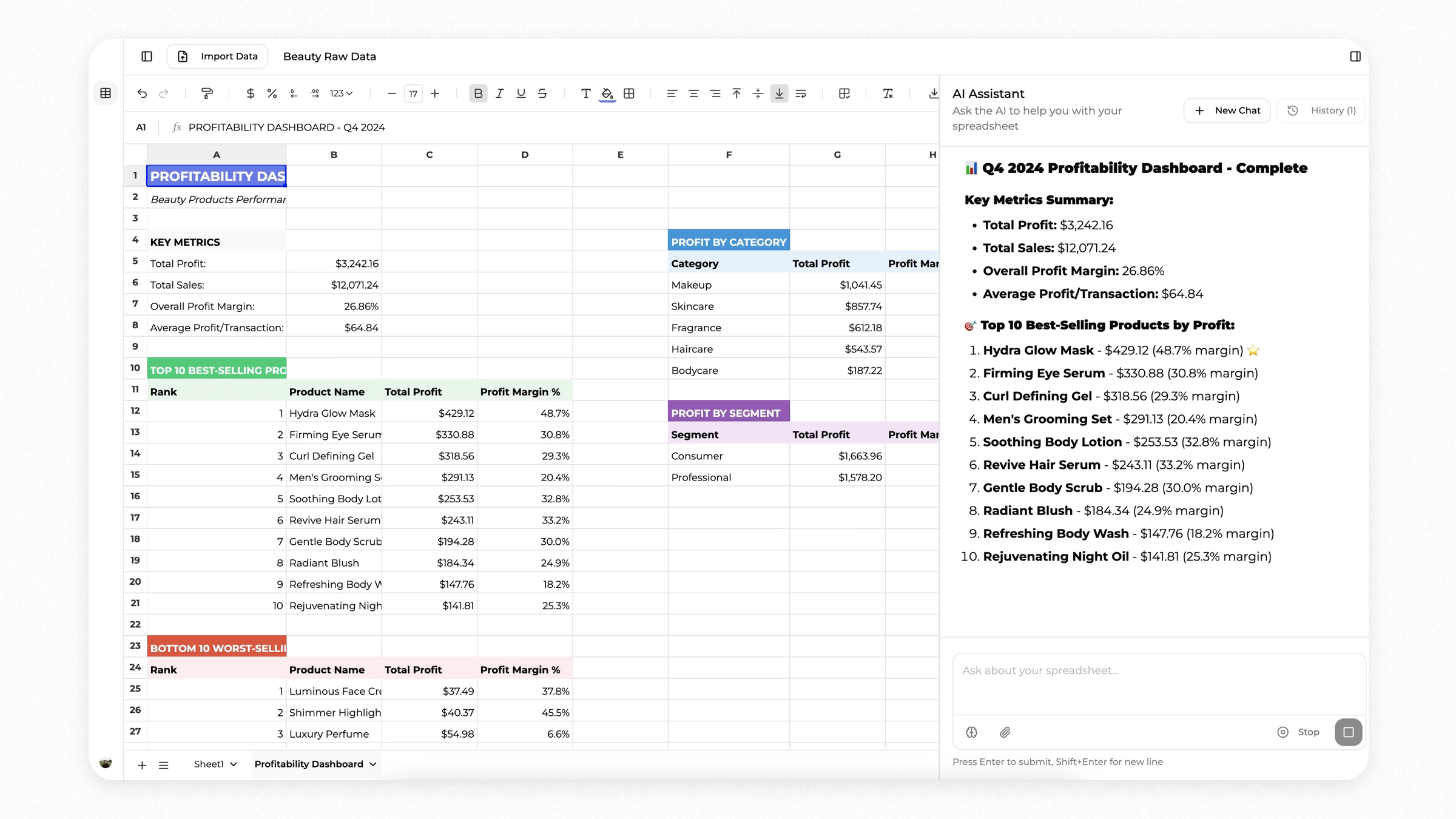Open the History (1) chat list
Viewport: 1456px width, 819px height.
coord(1321,110)
